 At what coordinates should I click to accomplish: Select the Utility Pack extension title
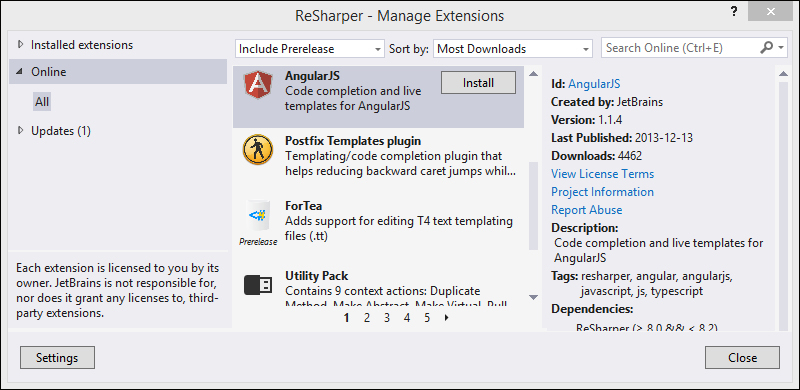tap(316, 276)
